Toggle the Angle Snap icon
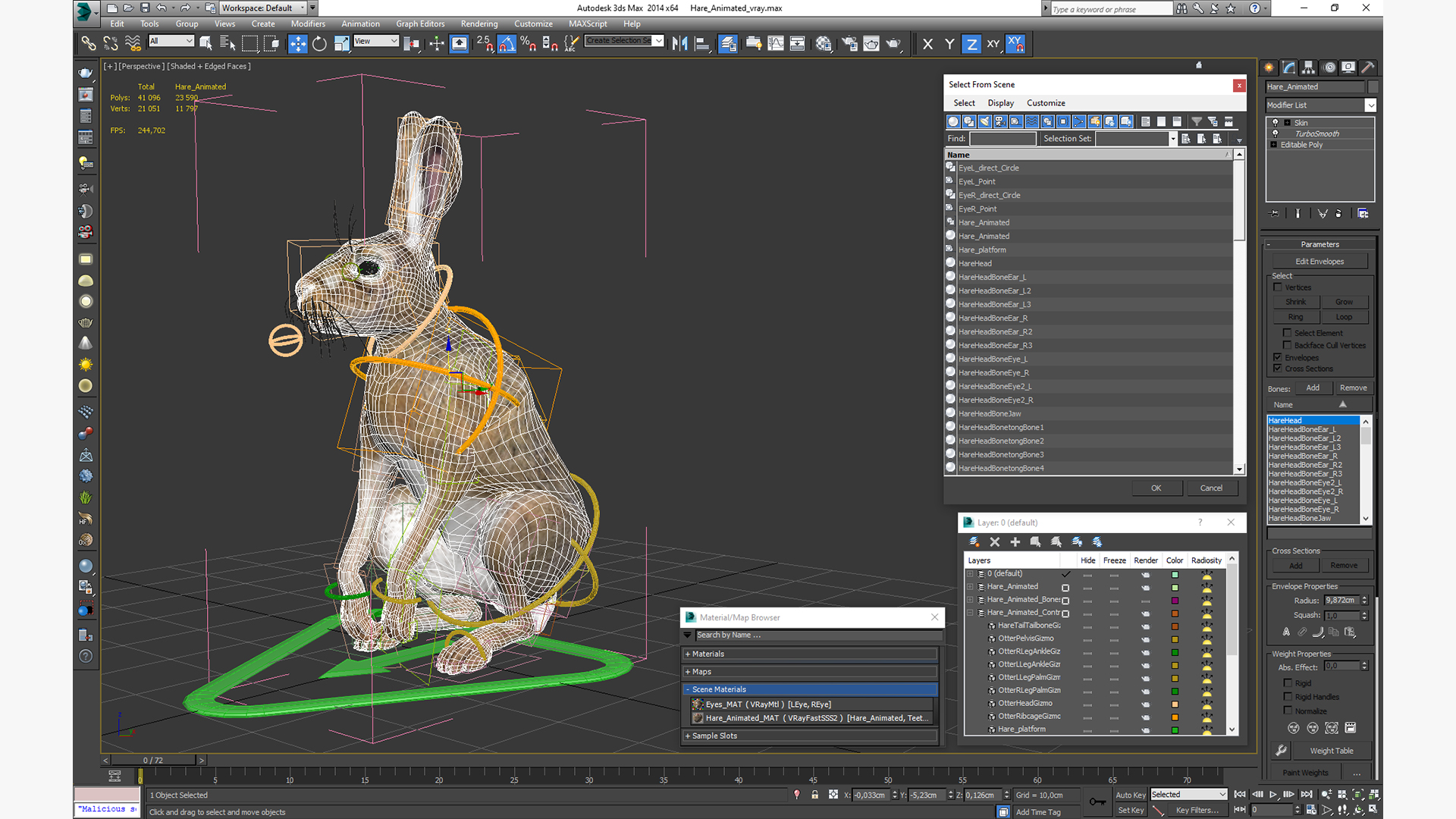Image resolution: width=1456 pixels, height=819 pixels. pyautogui.click(x=507, y=44)
